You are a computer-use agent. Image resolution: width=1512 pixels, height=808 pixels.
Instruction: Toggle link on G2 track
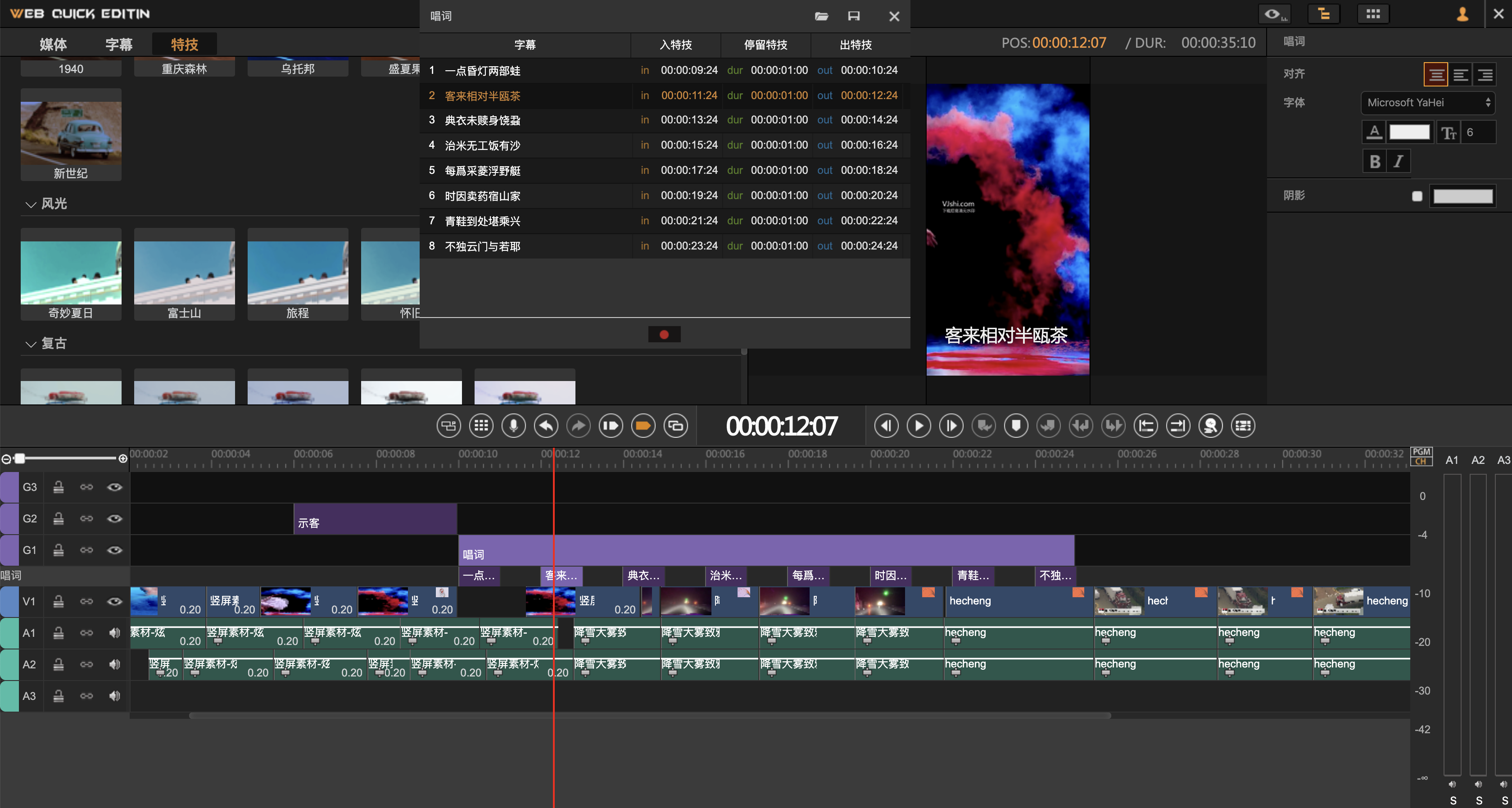[x=86, y=518]
